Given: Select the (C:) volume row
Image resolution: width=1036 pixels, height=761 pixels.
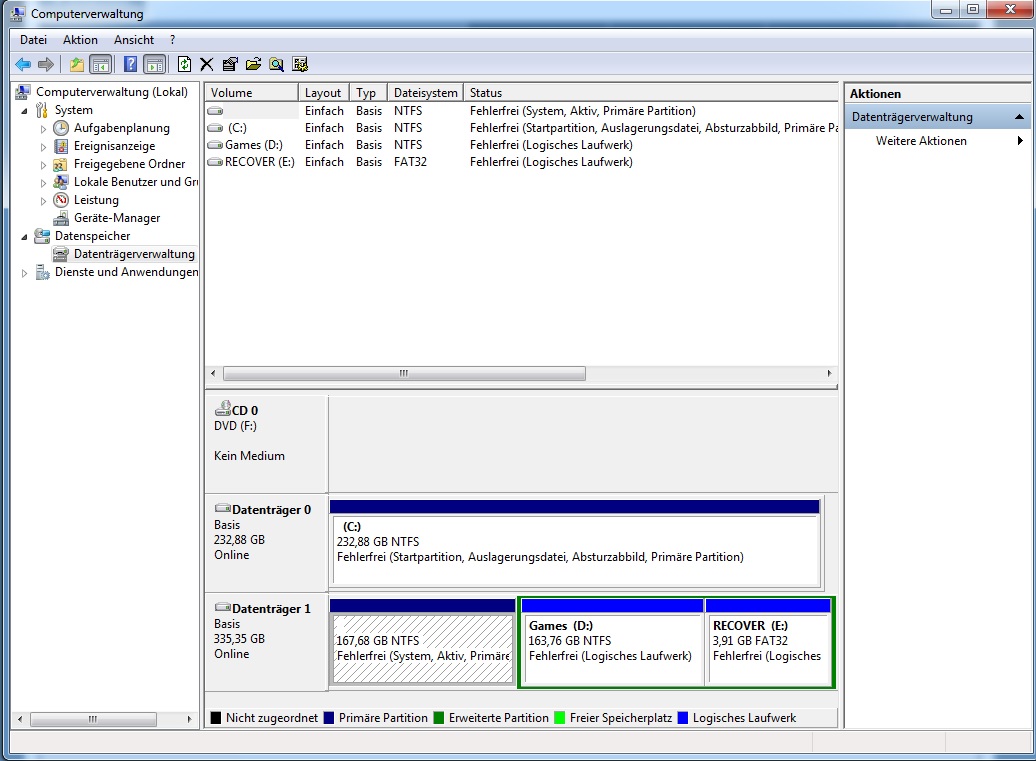Looking at the screenshot, I should (521, 127).
